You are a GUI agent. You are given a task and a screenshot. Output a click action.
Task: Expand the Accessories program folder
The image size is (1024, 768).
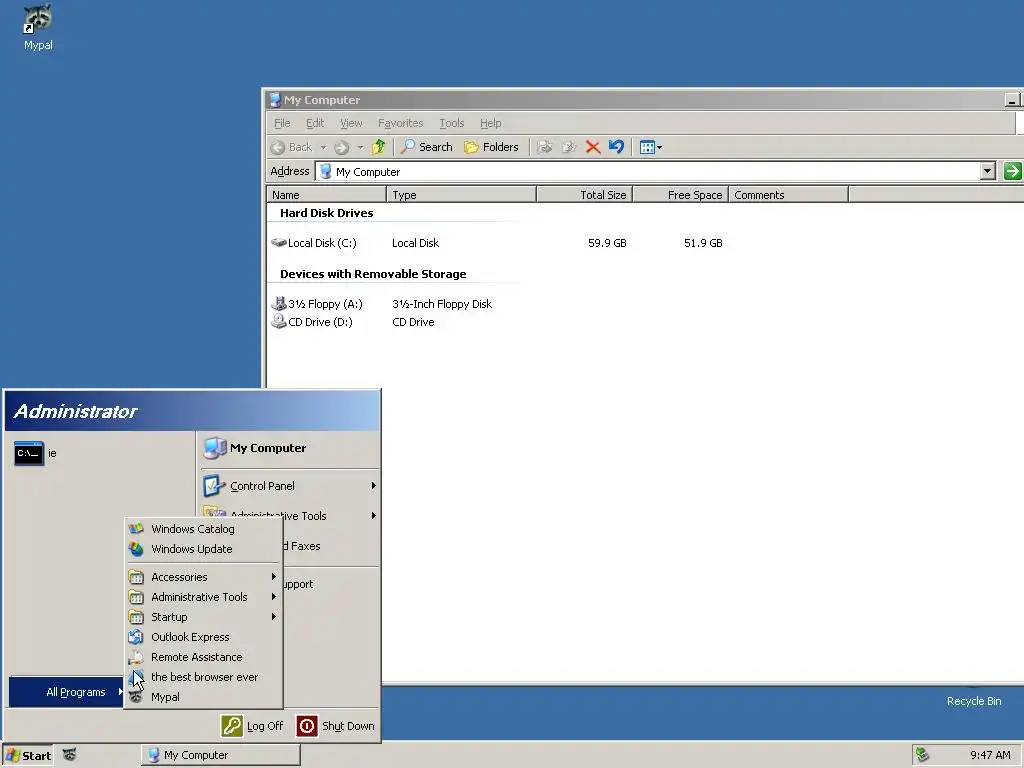202,577
